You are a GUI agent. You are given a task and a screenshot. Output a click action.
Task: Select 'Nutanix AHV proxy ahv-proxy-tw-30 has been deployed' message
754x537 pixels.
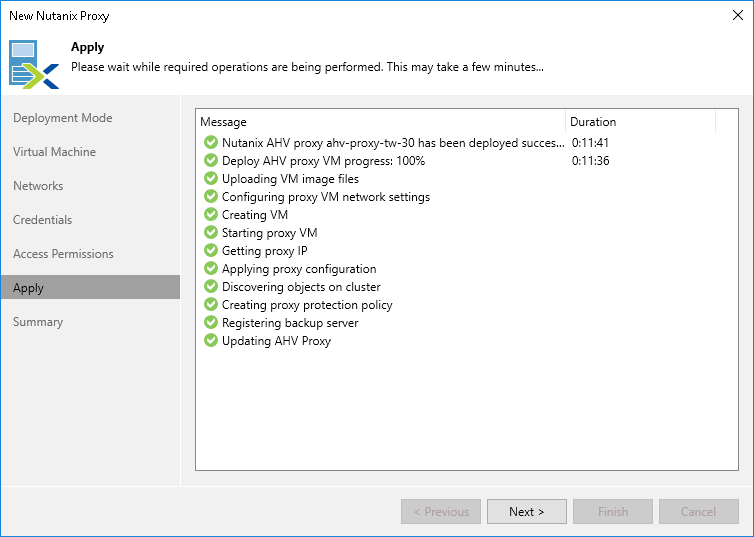pyautogui.click(x=393, y=143)
